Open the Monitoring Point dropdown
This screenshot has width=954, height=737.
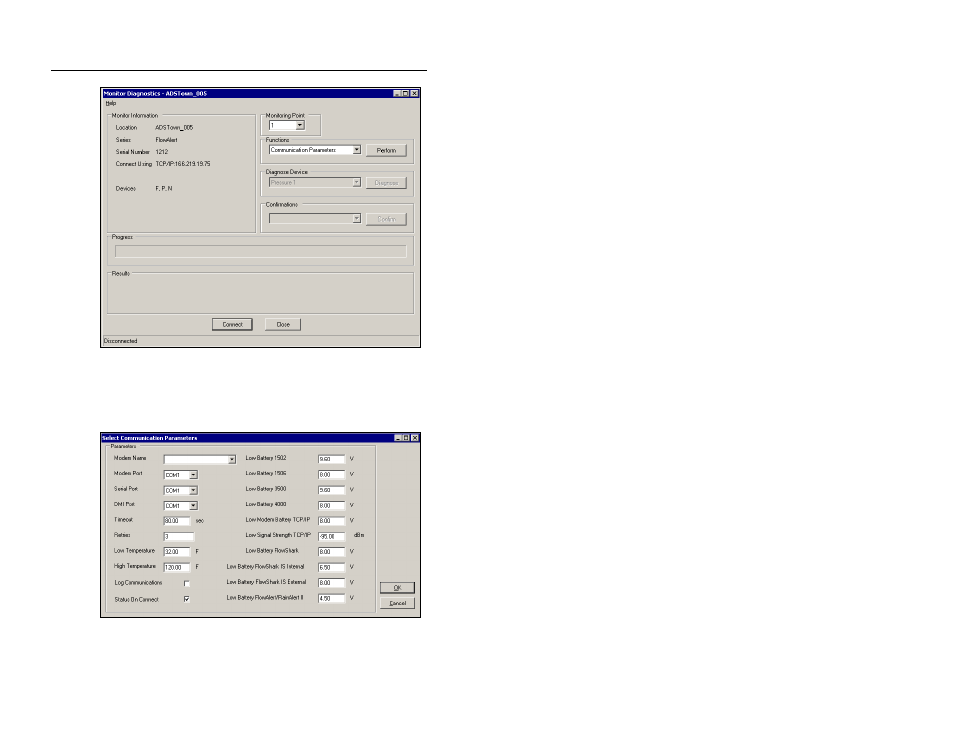(x=300, y=125)
